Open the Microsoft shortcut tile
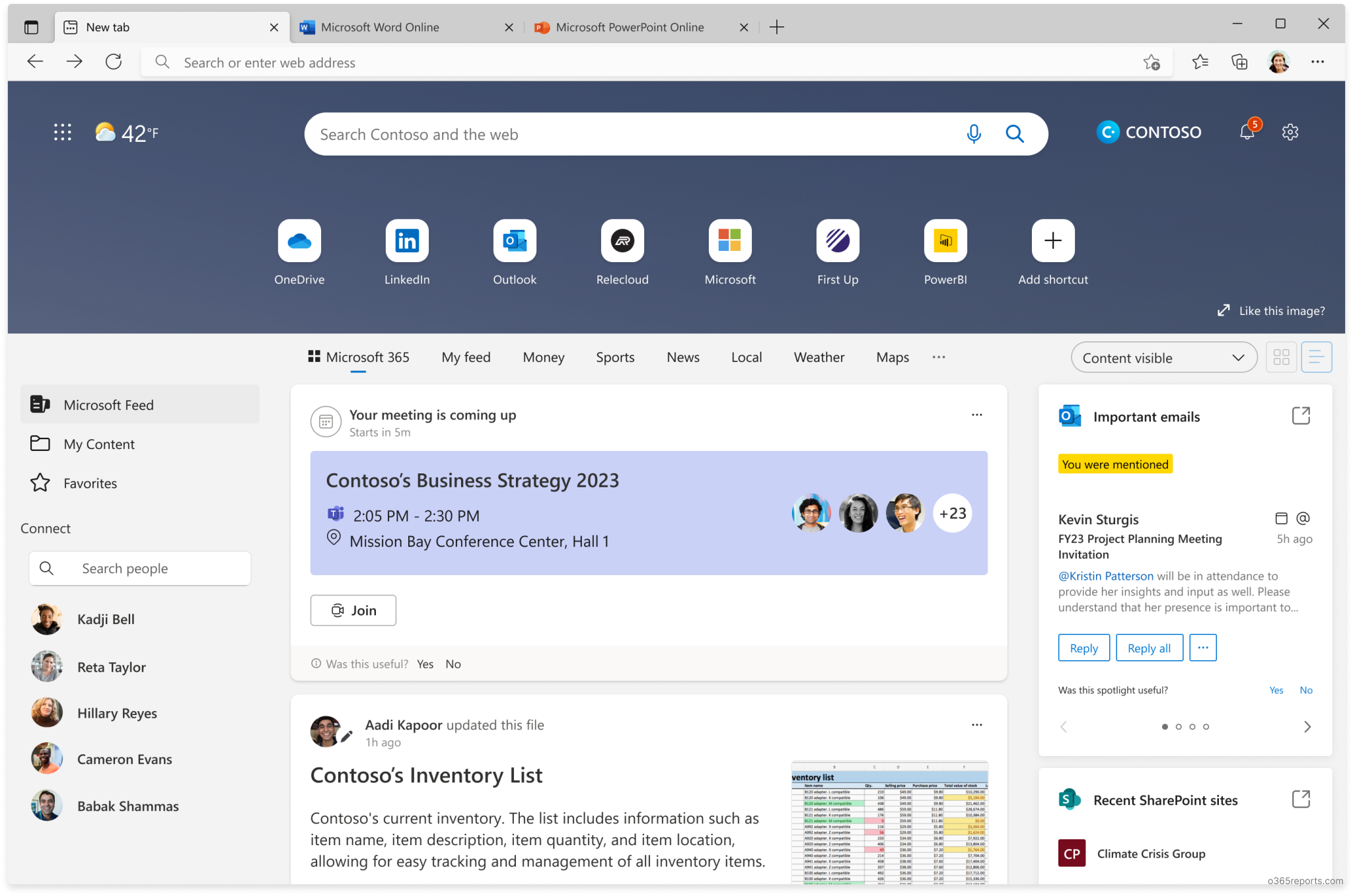Image resolution: width=1353 pixels, height=896 pixels. pyautogui.click(x=730, y=241)
